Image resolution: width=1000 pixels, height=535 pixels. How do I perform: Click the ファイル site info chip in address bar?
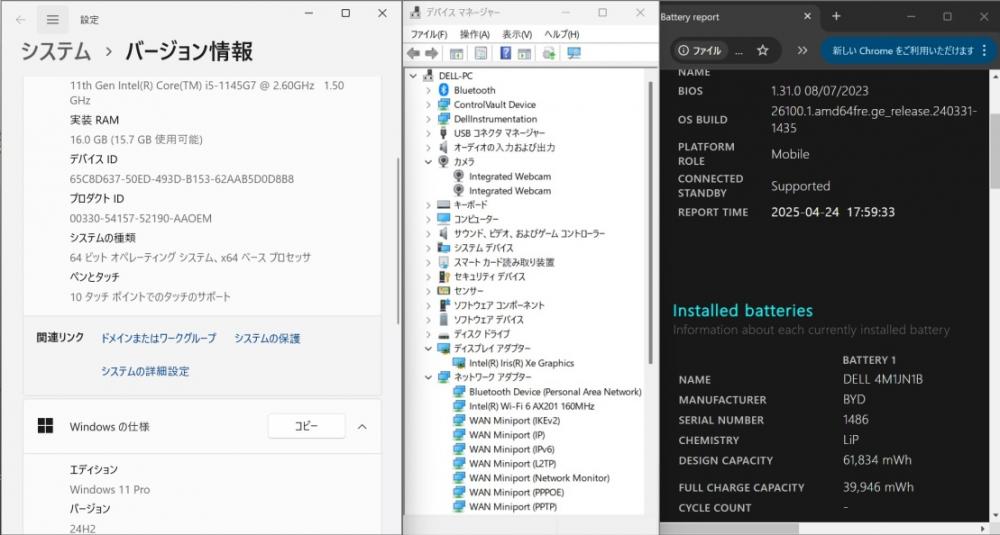click(700, 50)
